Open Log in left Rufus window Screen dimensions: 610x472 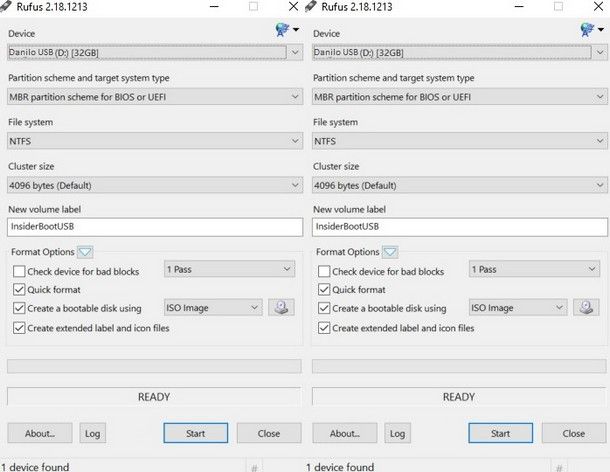(x=93, y=433)
